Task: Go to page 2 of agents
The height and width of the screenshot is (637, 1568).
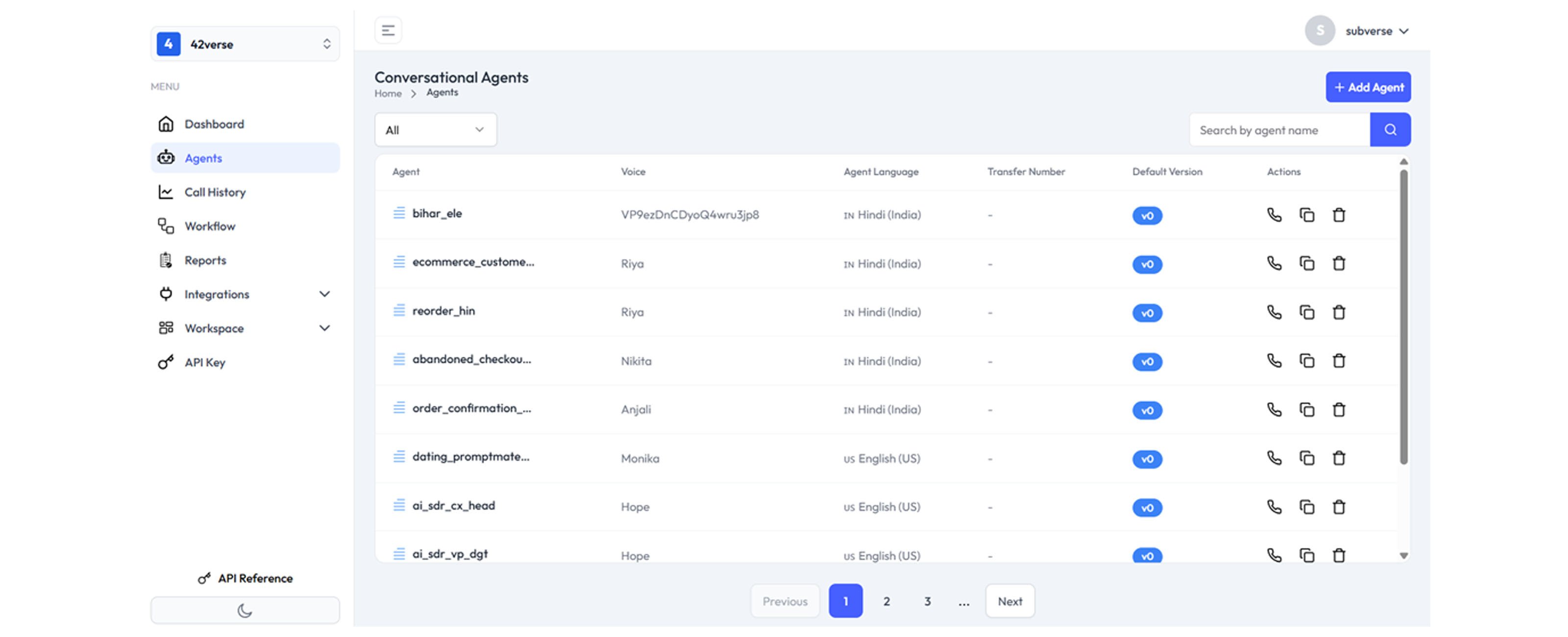Action: point(886,601)
